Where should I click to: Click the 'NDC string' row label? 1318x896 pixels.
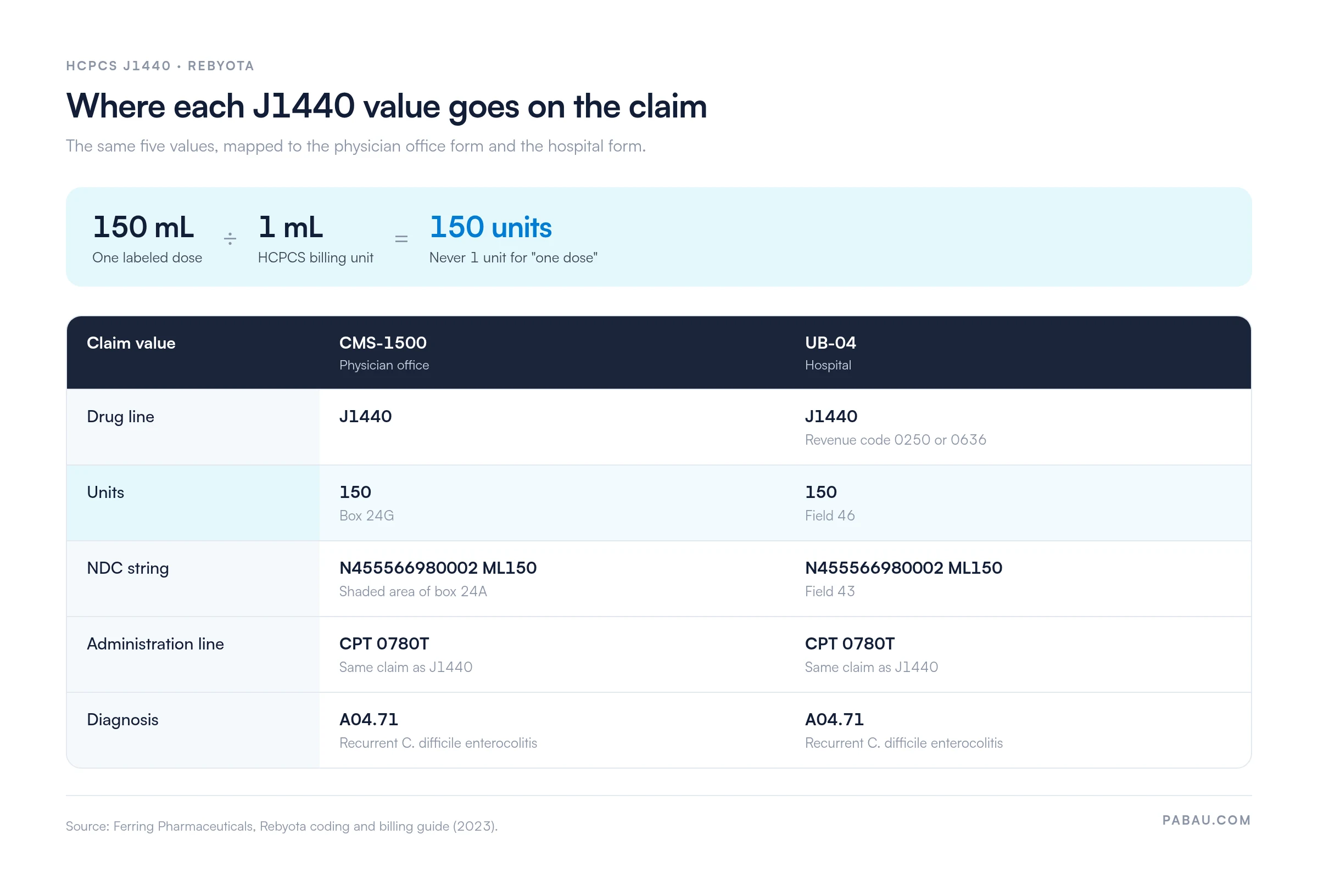coord(127,568)
